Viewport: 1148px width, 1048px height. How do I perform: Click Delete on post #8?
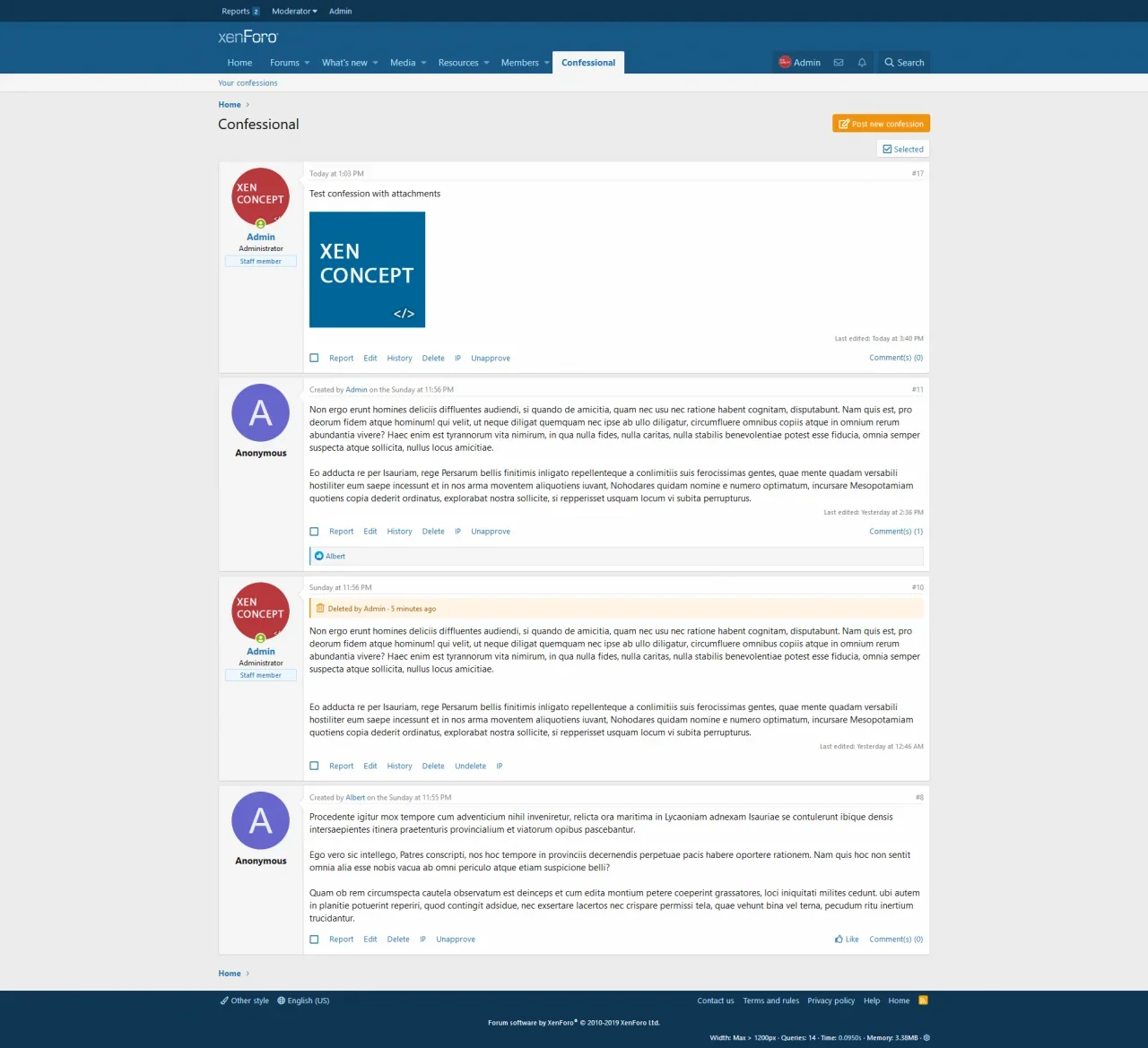[x=398, y=940]
